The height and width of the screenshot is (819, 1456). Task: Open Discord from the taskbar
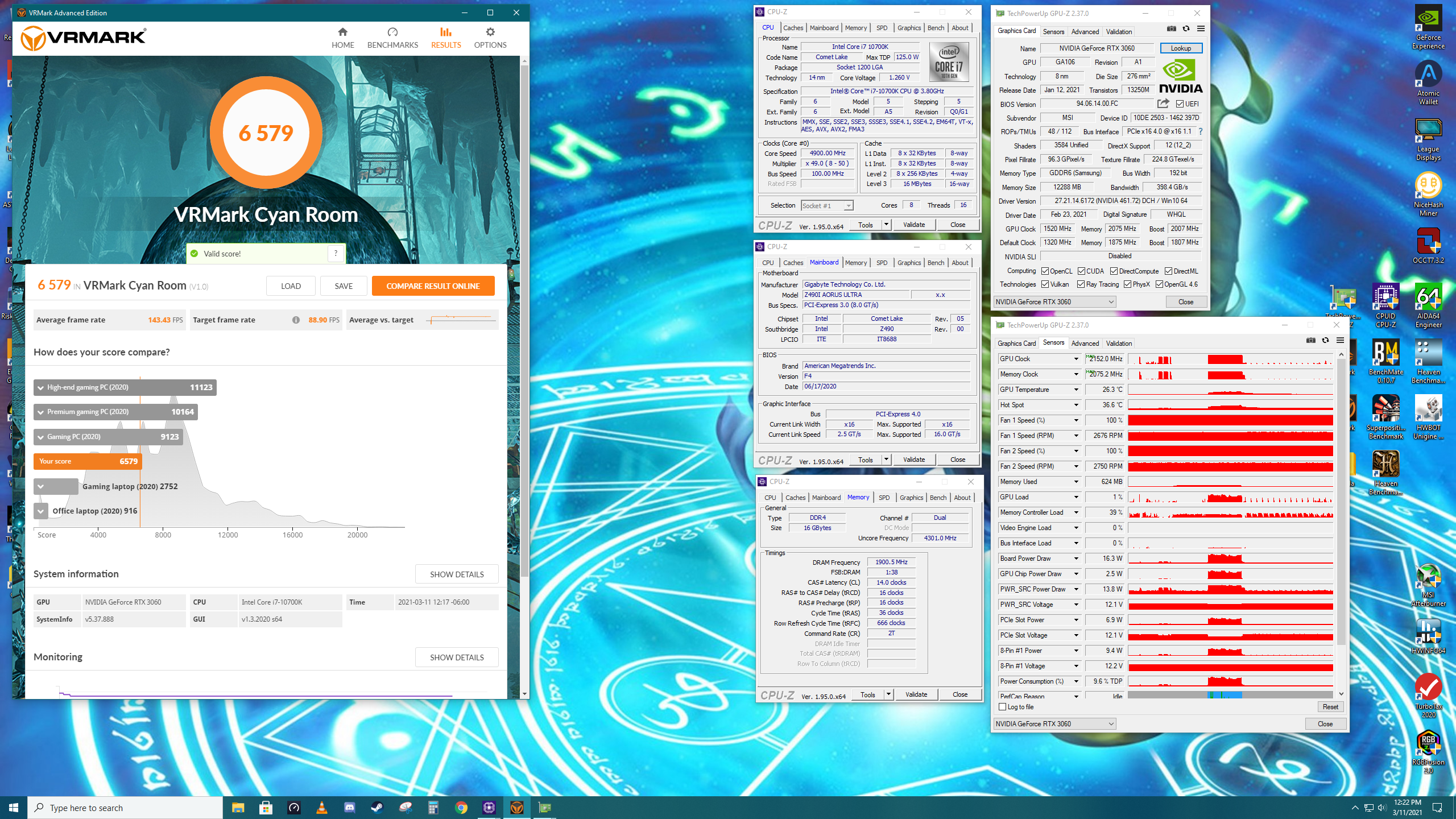[x=349, y=808]
